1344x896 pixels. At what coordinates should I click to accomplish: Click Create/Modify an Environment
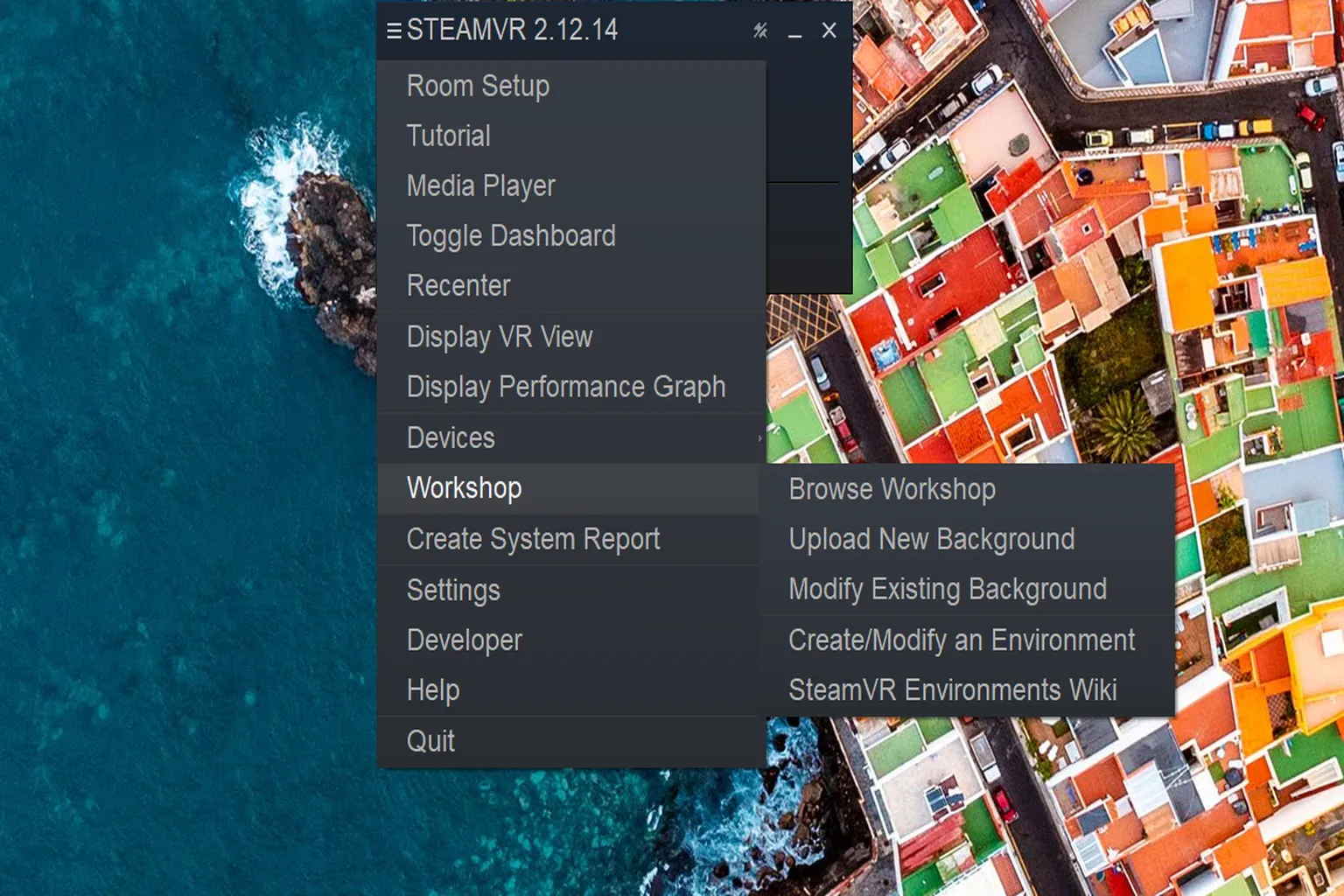tap(967, 640)
